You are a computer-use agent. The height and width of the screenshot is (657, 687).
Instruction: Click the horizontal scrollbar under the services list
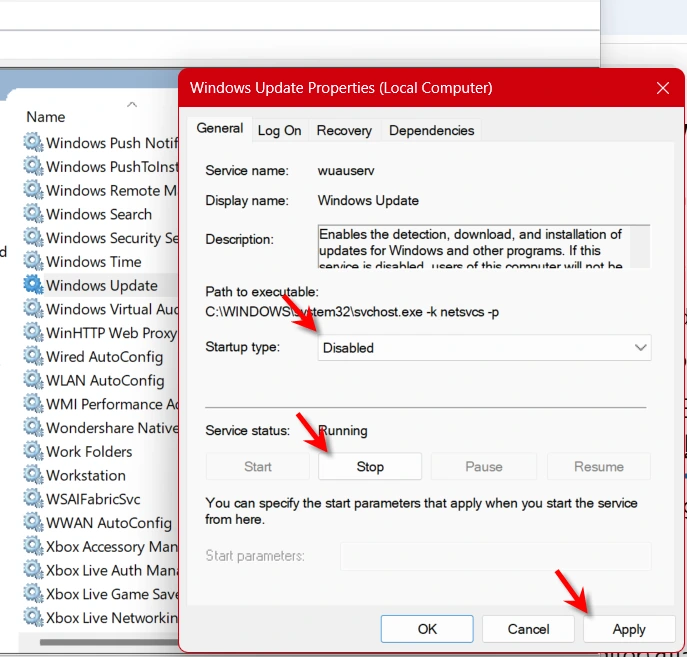[109, 642]
